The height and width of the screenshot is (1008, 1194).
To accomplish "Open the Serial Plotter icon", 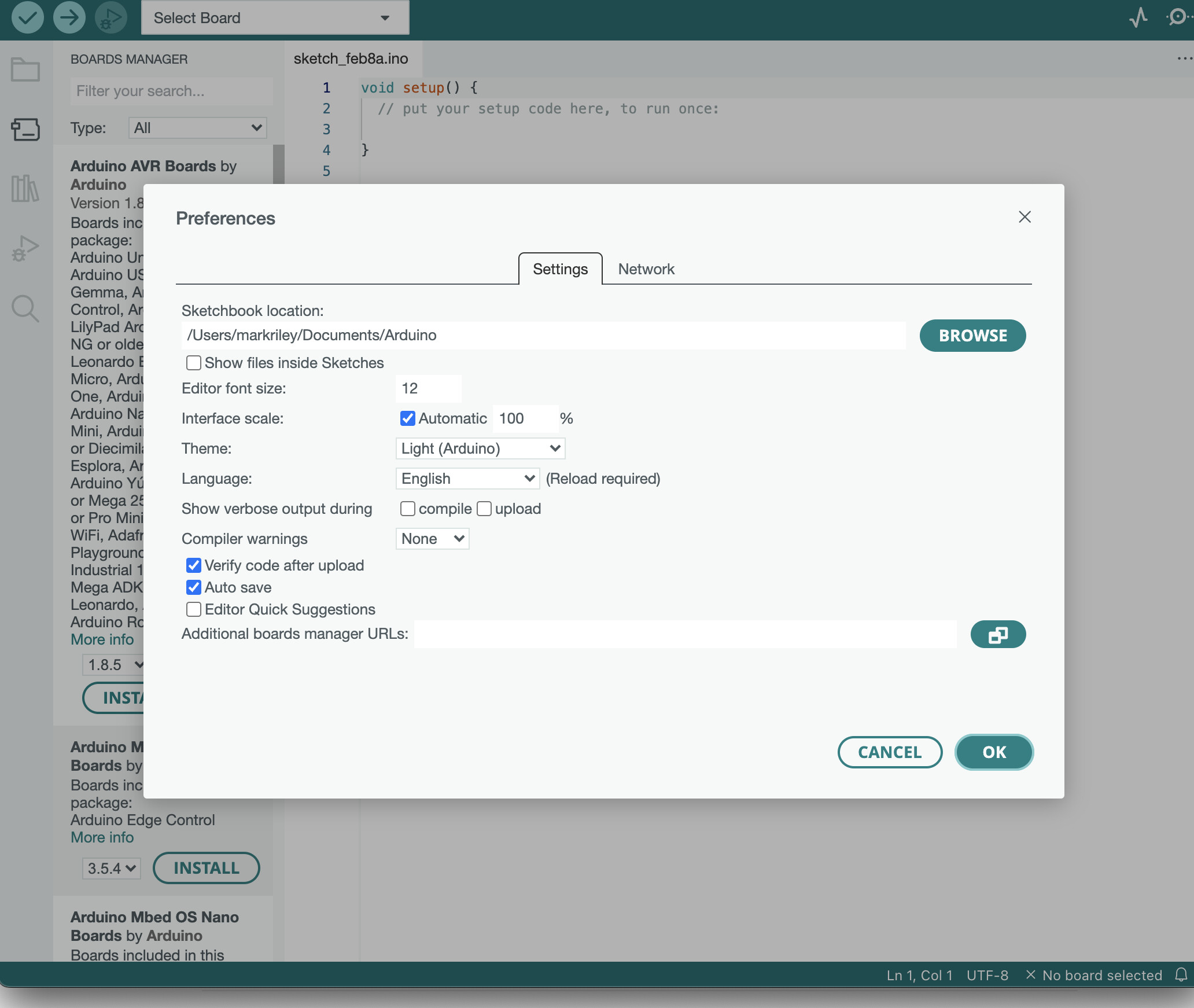I will tap(1138, 17).
